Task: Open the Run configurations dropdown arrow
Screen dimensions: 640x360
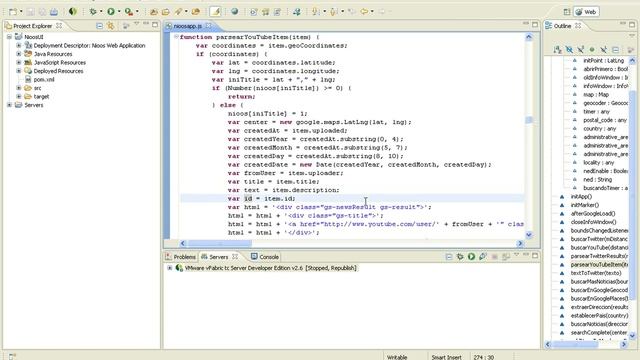Action: [119, 12]
